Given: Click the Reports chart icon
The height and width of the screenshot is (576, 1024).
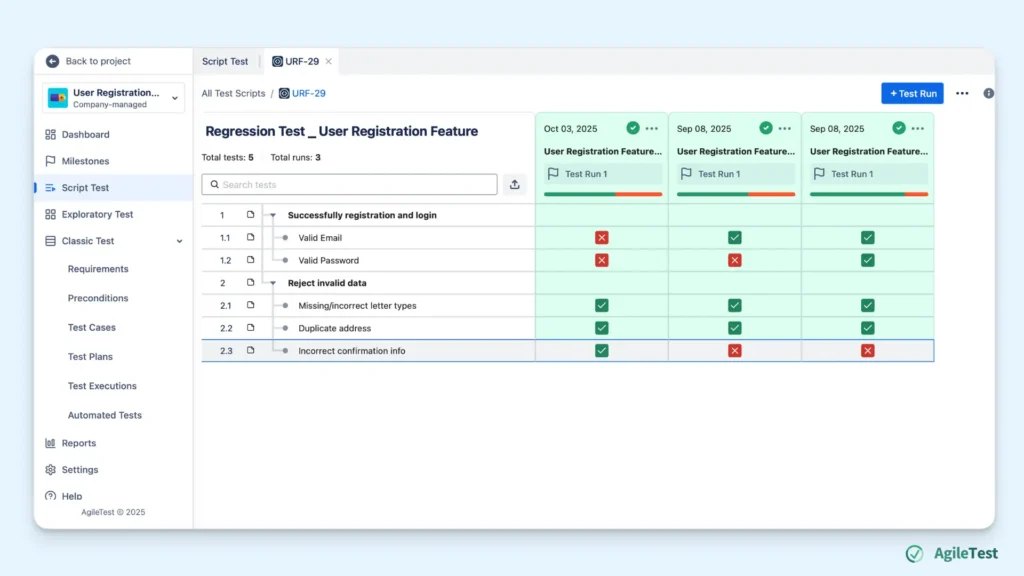Looking at the screenshot, I should (50, 443).
